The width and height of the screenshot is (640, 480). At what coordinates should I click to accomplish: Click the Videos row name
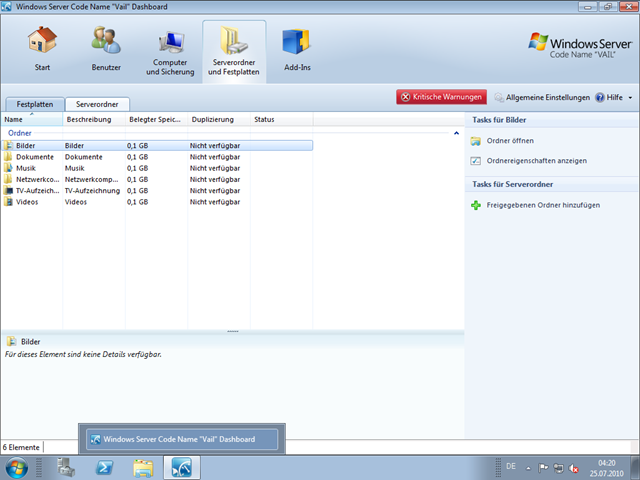[x=27, y=202]
